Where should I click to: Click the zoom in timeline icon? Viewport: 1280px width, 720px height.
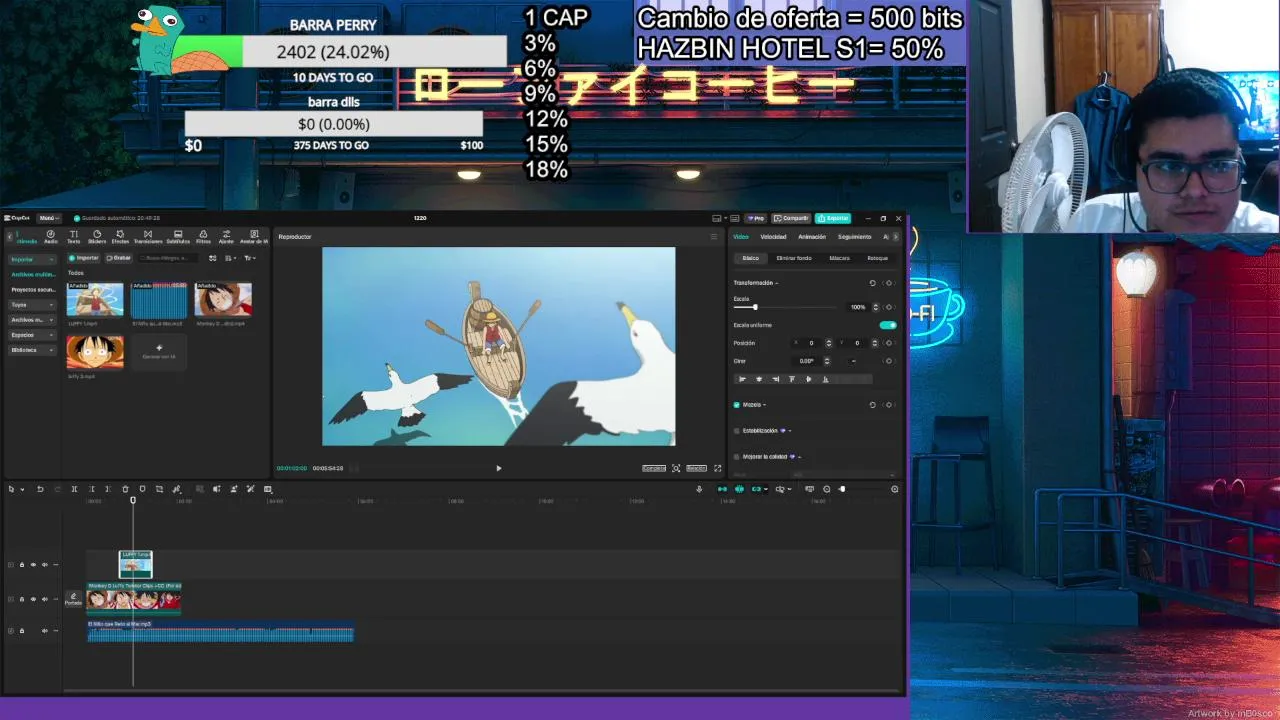click(894, 489)
